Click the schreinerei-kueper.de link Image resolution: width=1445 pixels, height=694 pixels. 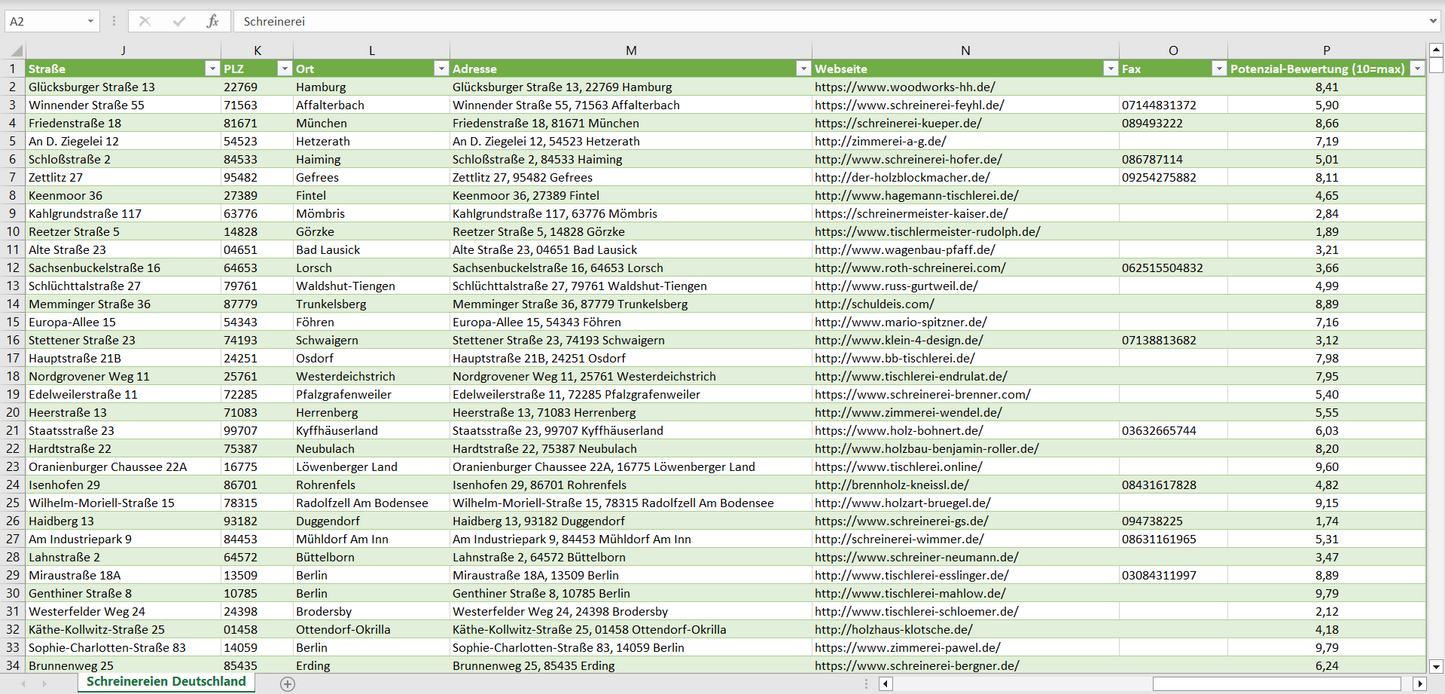(898, 123)
